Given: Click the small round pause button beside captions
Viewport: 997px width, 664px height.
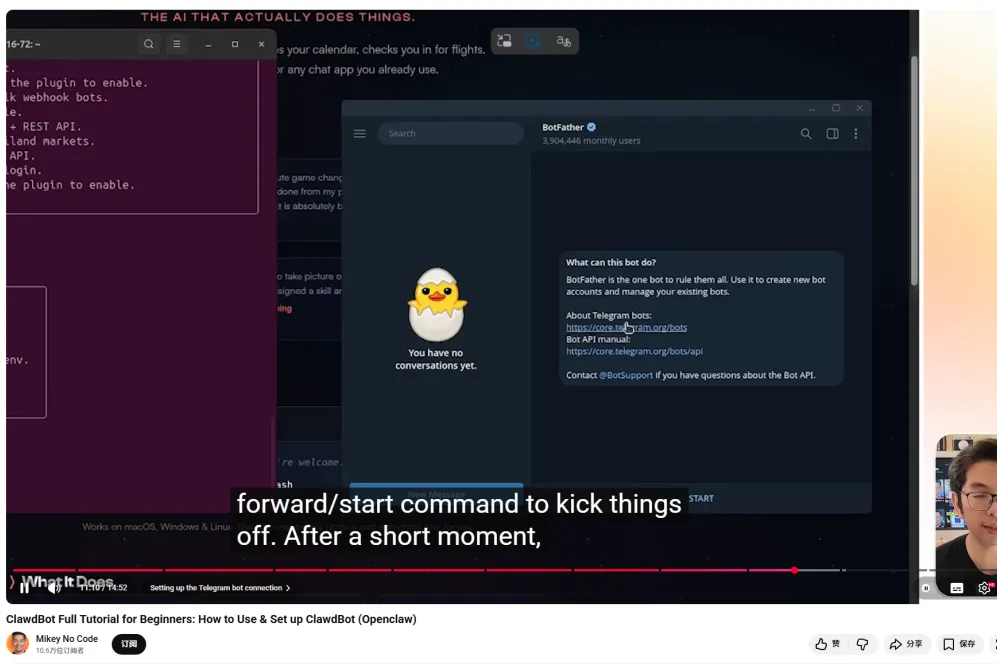Looking at the screenshot, I should (x=926, y=588).
